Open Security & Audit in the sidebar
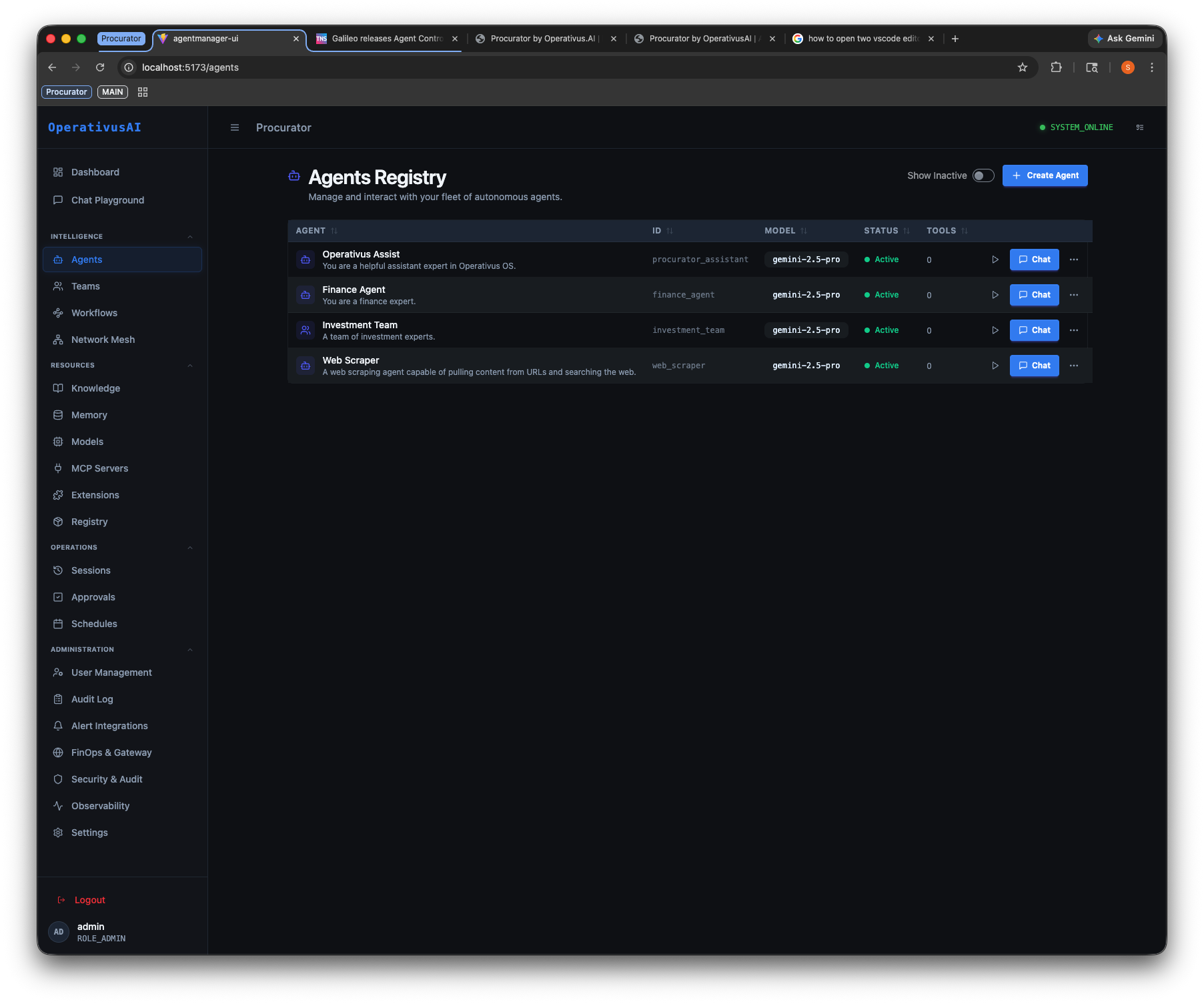 (123, 779)
